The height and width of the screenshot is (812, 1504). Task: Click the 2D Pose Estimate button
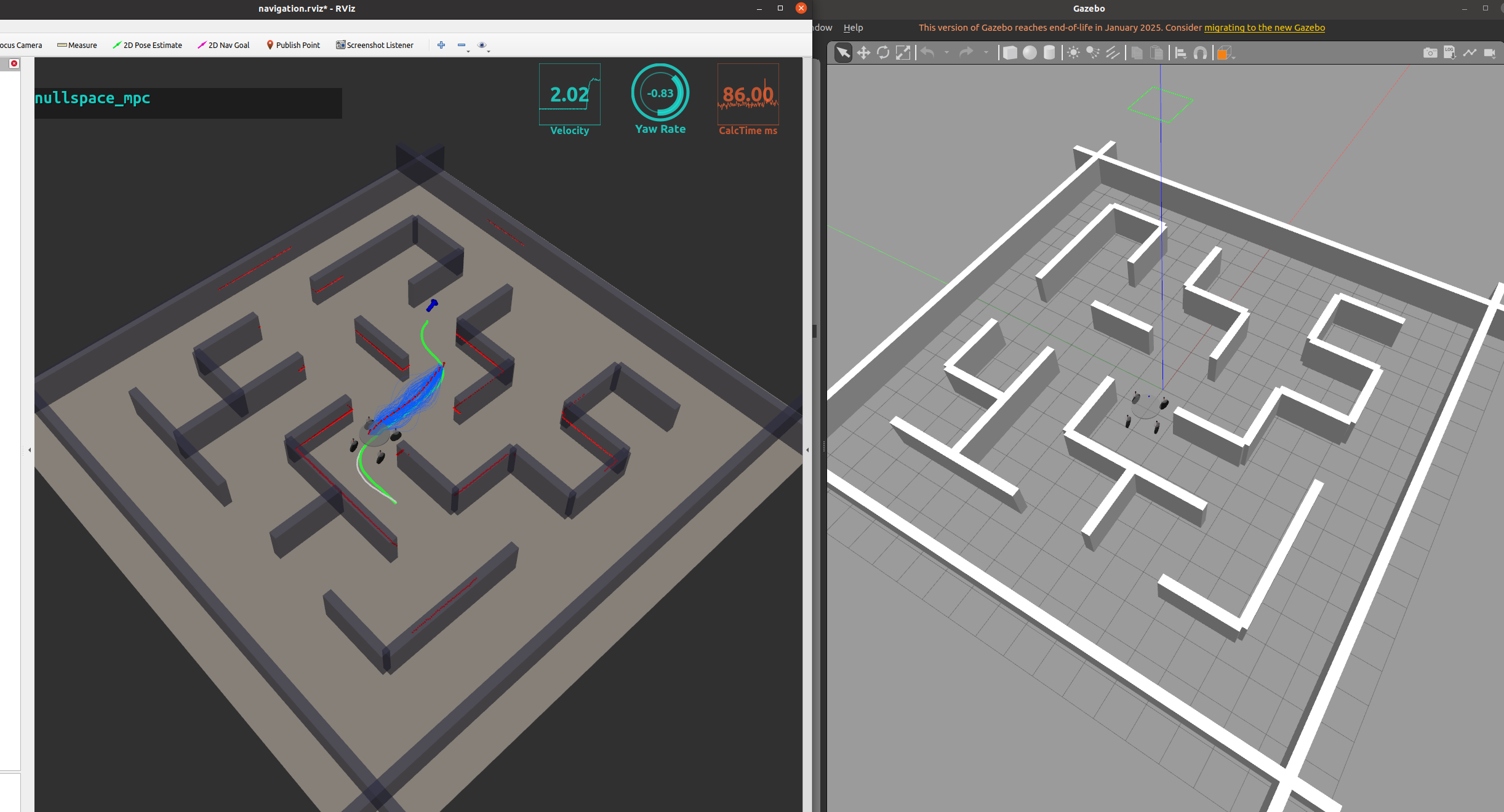(148, 45)
